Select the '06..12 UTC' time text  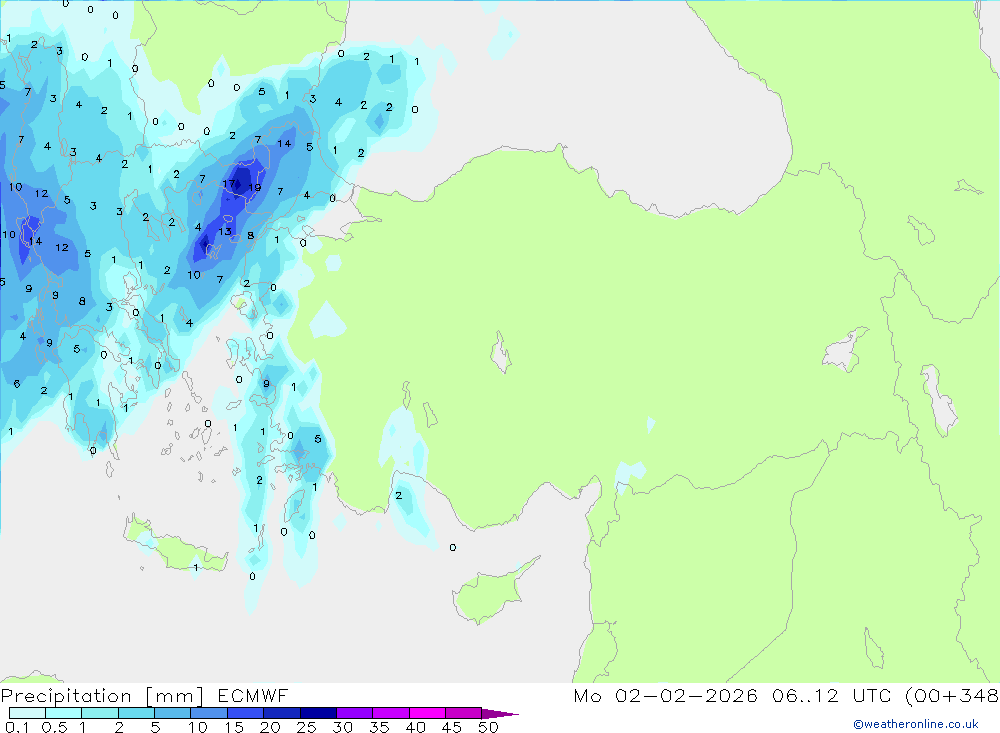(831, 695)
